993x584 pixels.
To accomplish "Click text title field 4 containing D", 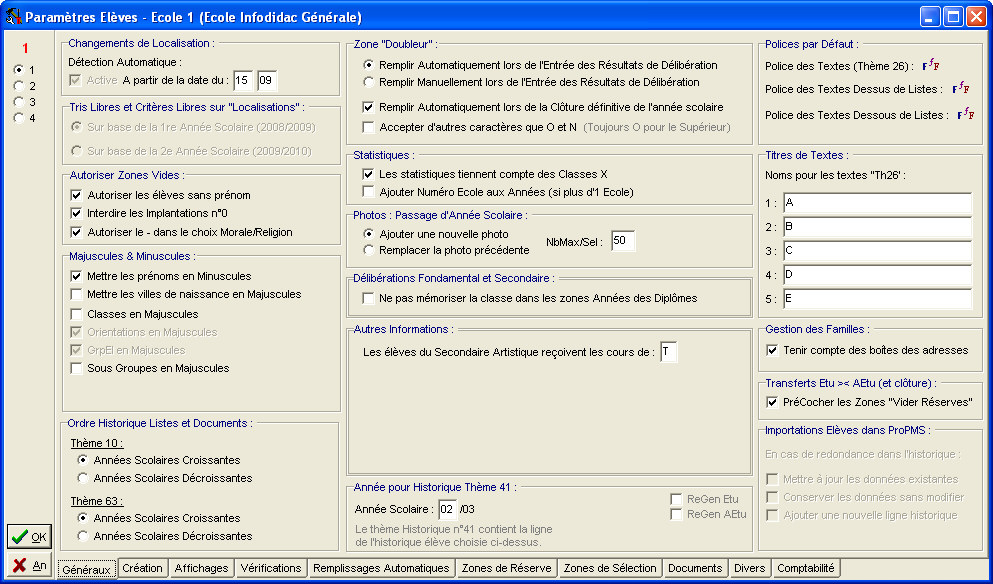I will coord(877,275).
